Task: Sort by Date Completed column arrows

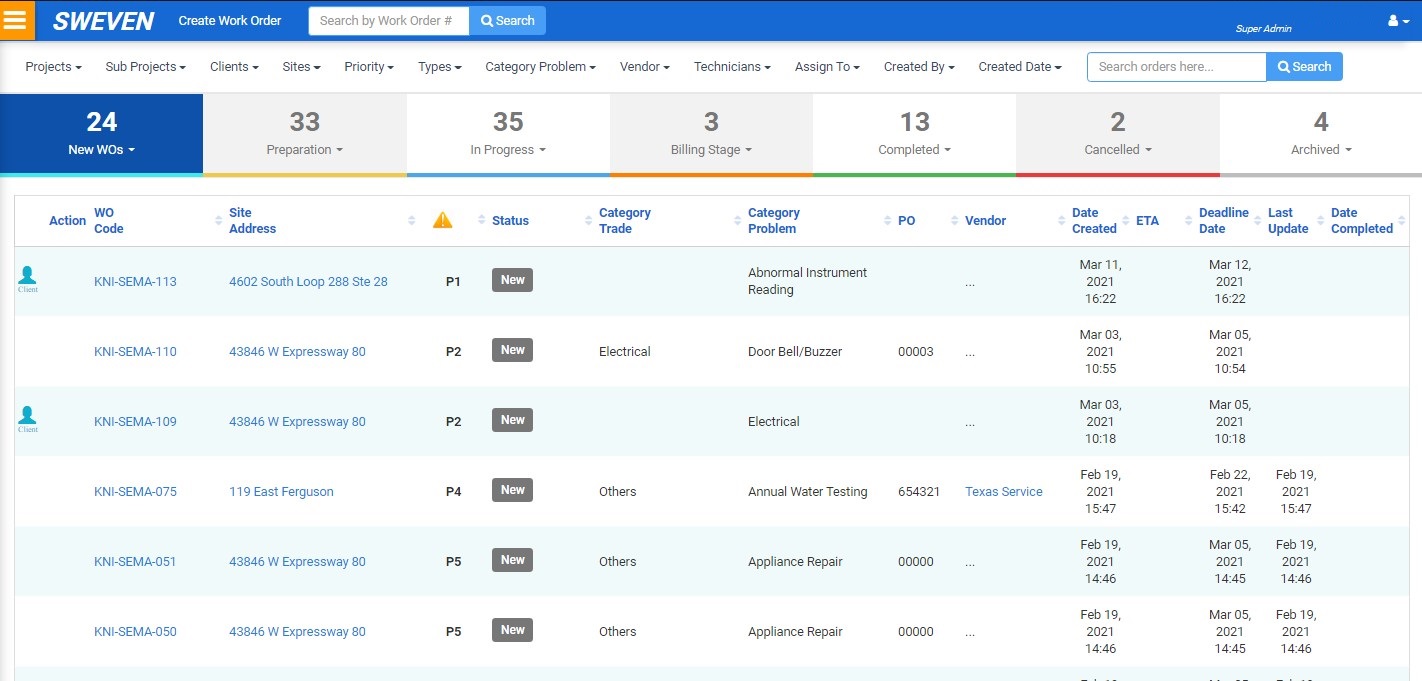Action: pos(1401,221)
